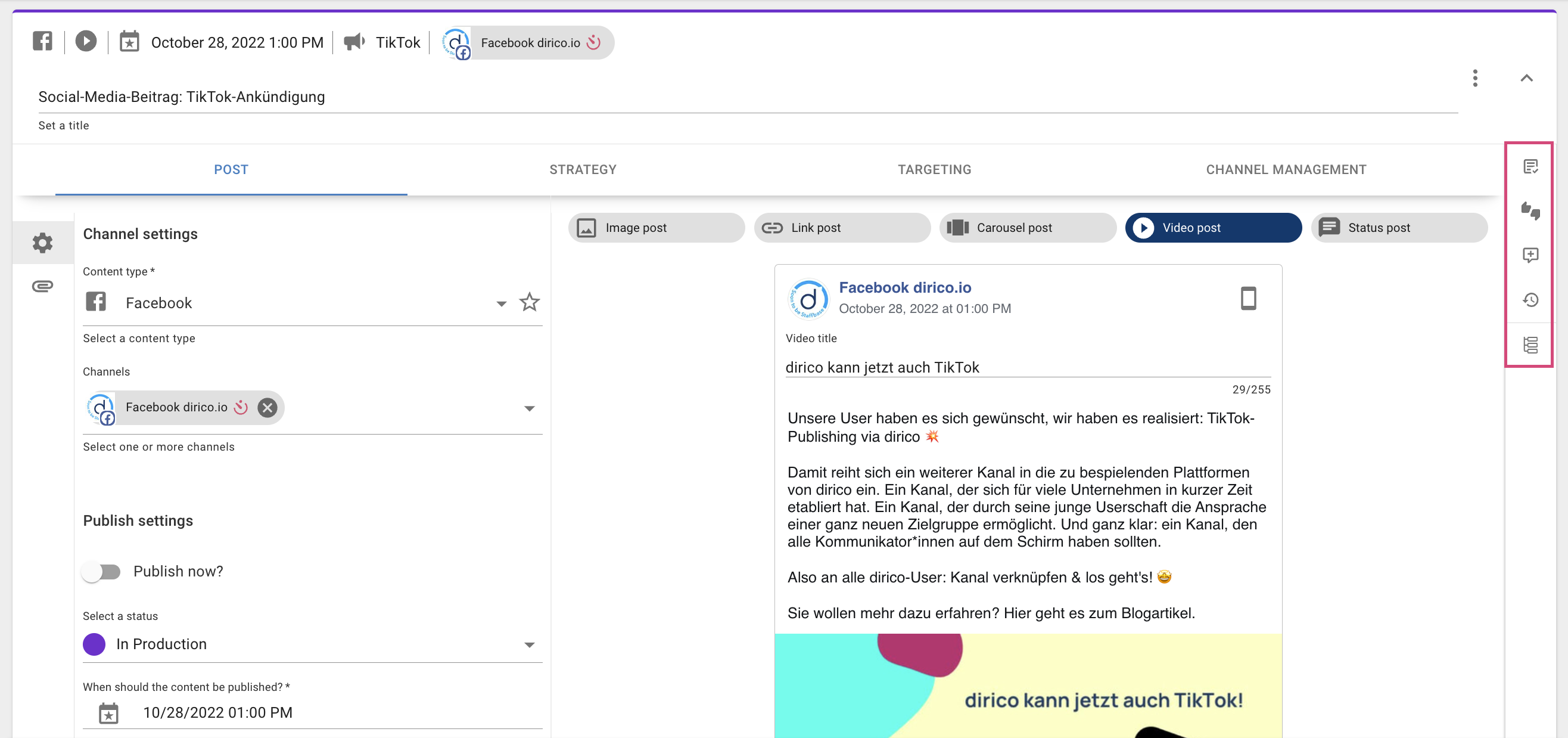The width and height of the screenshot is (1568, 738).
Task: Open the Channels selection dropdown
Action: 529,408
